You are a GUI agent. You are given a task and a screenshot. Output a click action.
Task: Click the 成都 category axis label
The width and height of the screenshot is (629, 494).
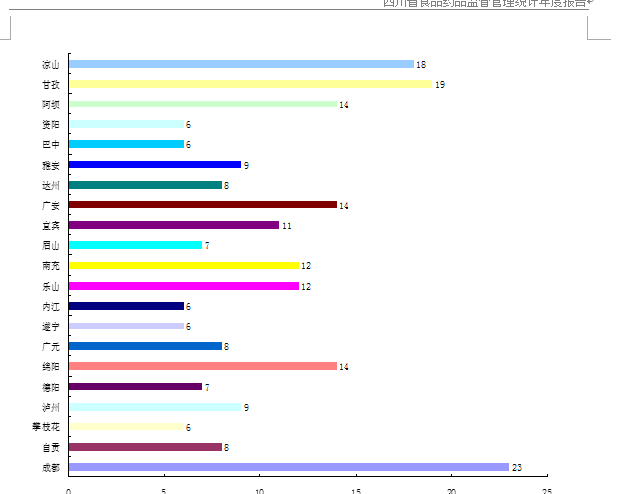[x=50, y=467]
